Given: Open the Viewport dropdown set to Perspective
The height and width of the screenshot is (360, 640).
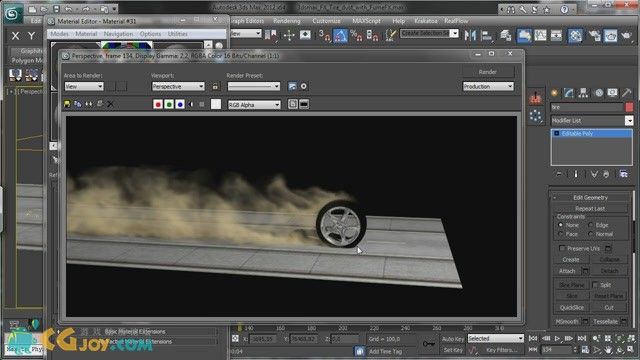Looking at the screenshot, I should 178,87.
